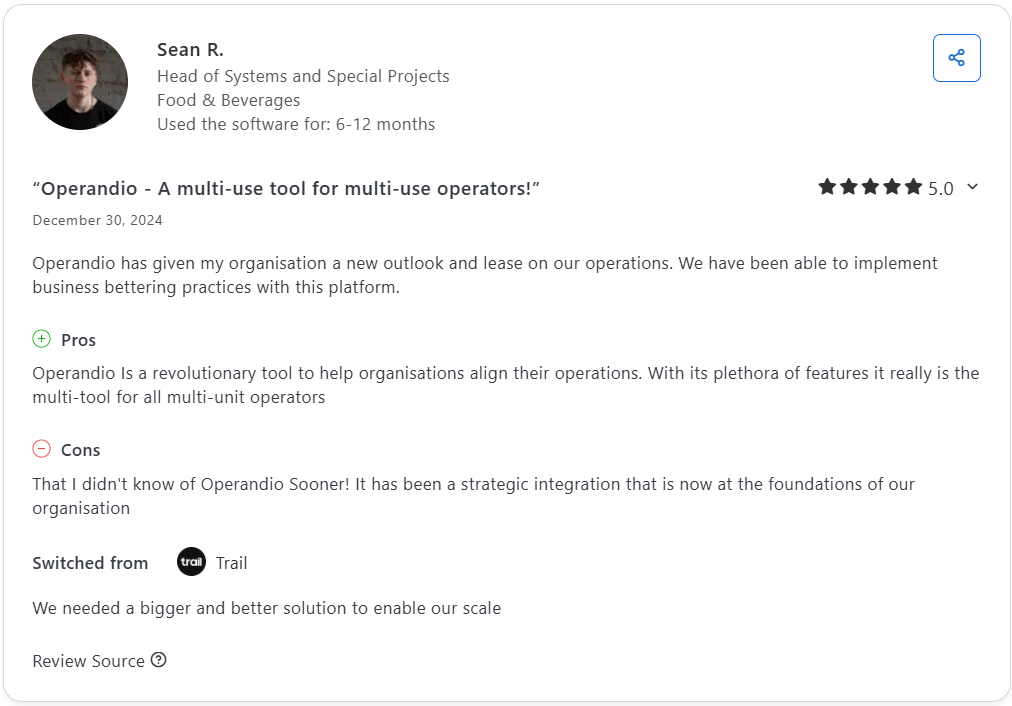Viewport: 1012px width, 706px height.
Task: Click the December 30, 2024 review date
Action: 97,220
